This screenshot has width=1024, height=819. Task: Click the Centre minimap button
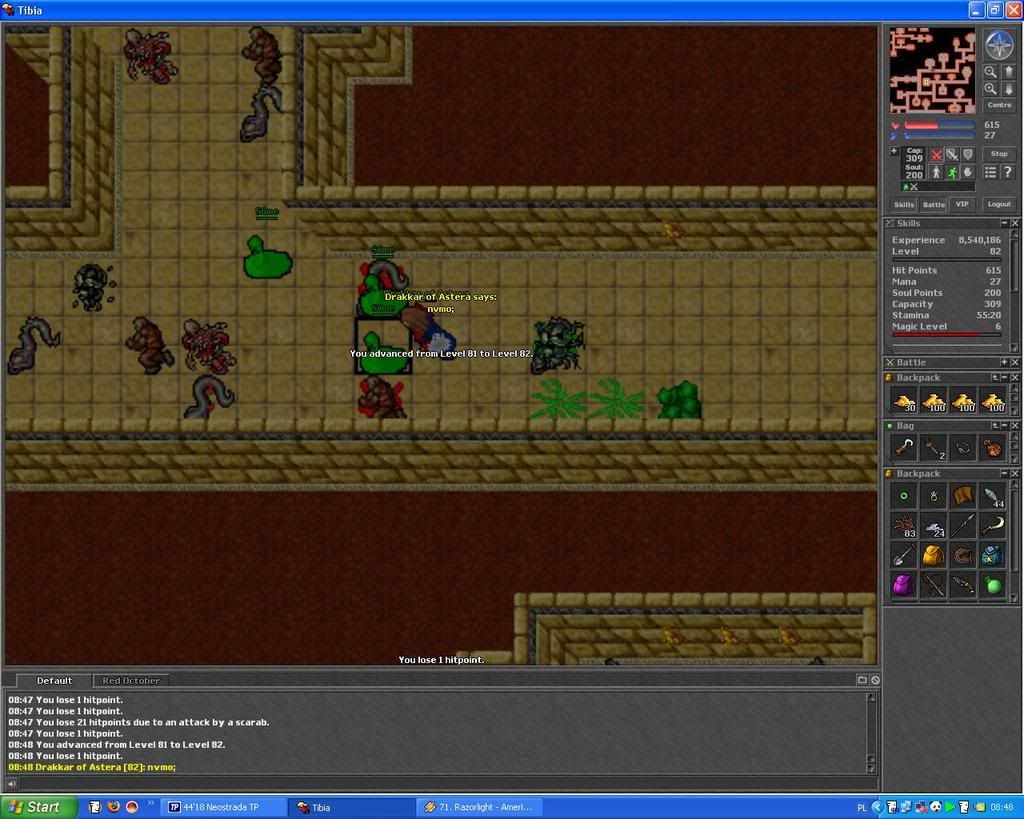pyautogui.click(x=999, y=104)
